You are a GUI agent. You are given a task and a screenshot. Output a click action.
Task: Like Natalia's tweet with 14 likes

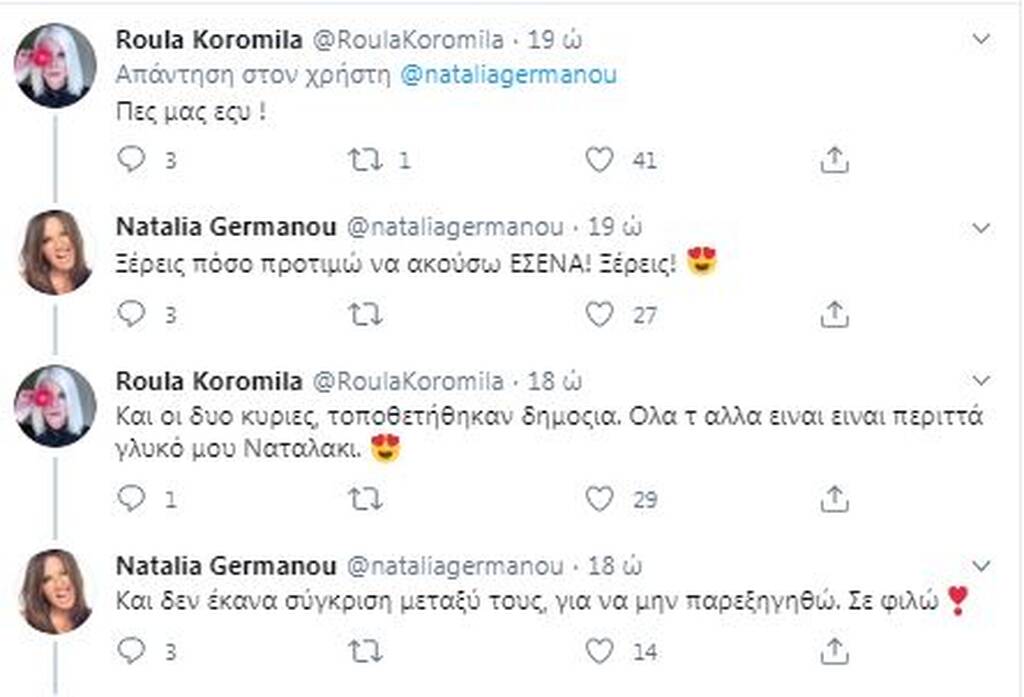pyautogui.click(x=599, y=652)
